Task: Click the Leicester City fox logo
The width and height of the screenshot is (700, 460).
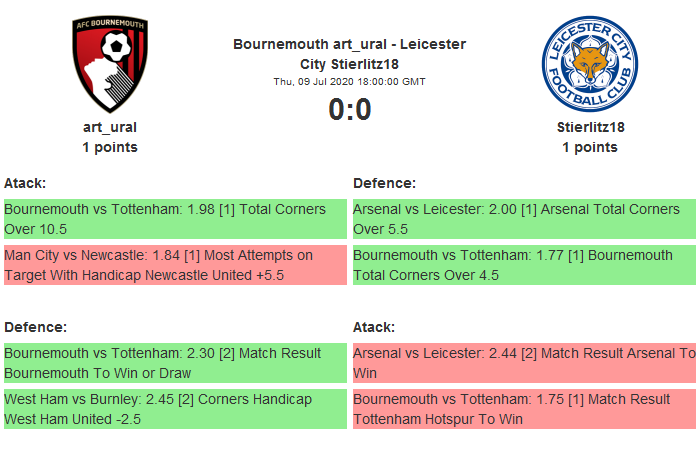Action: [x=588, y=64]
